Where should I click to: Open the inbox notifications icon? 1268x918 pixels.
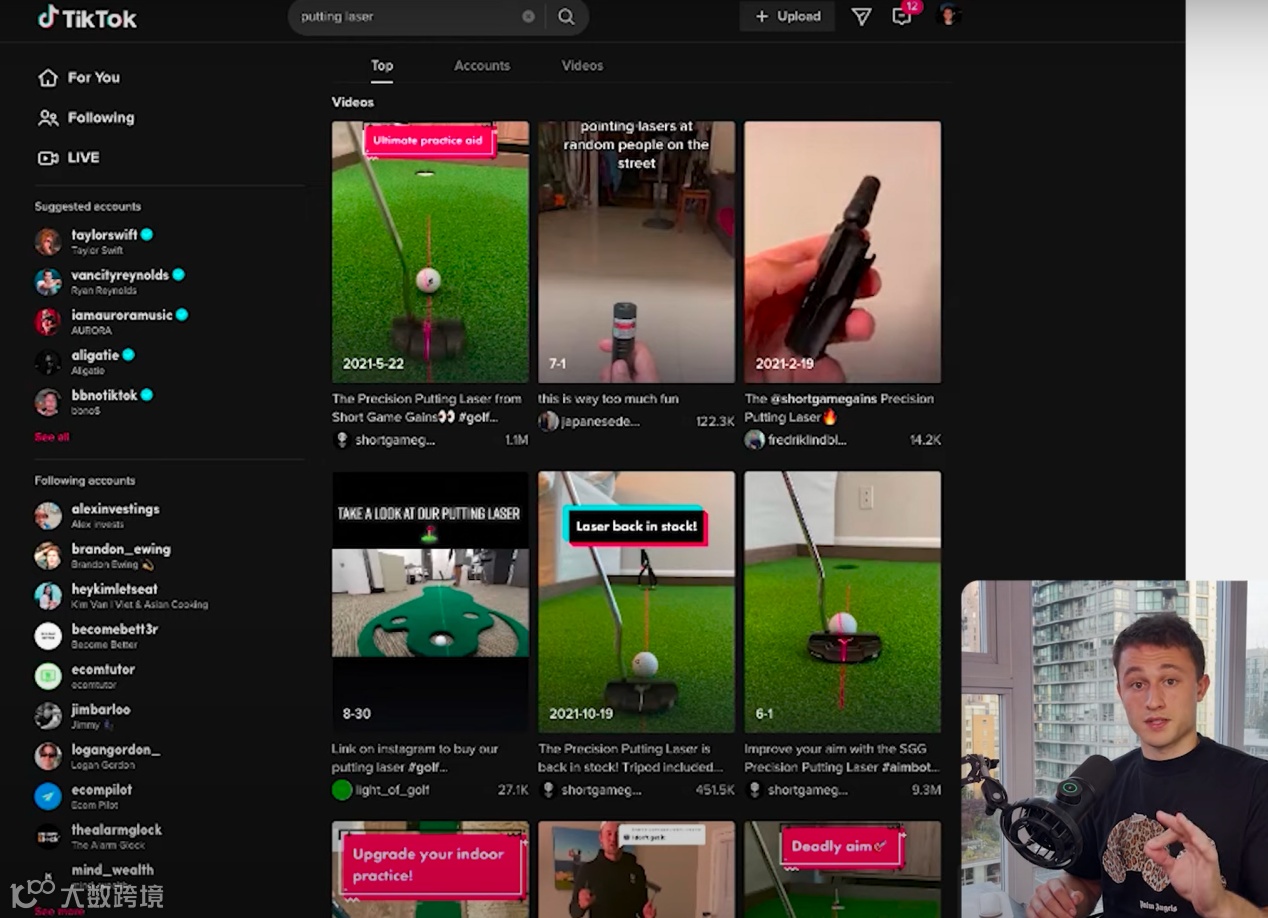coord(902,17)
